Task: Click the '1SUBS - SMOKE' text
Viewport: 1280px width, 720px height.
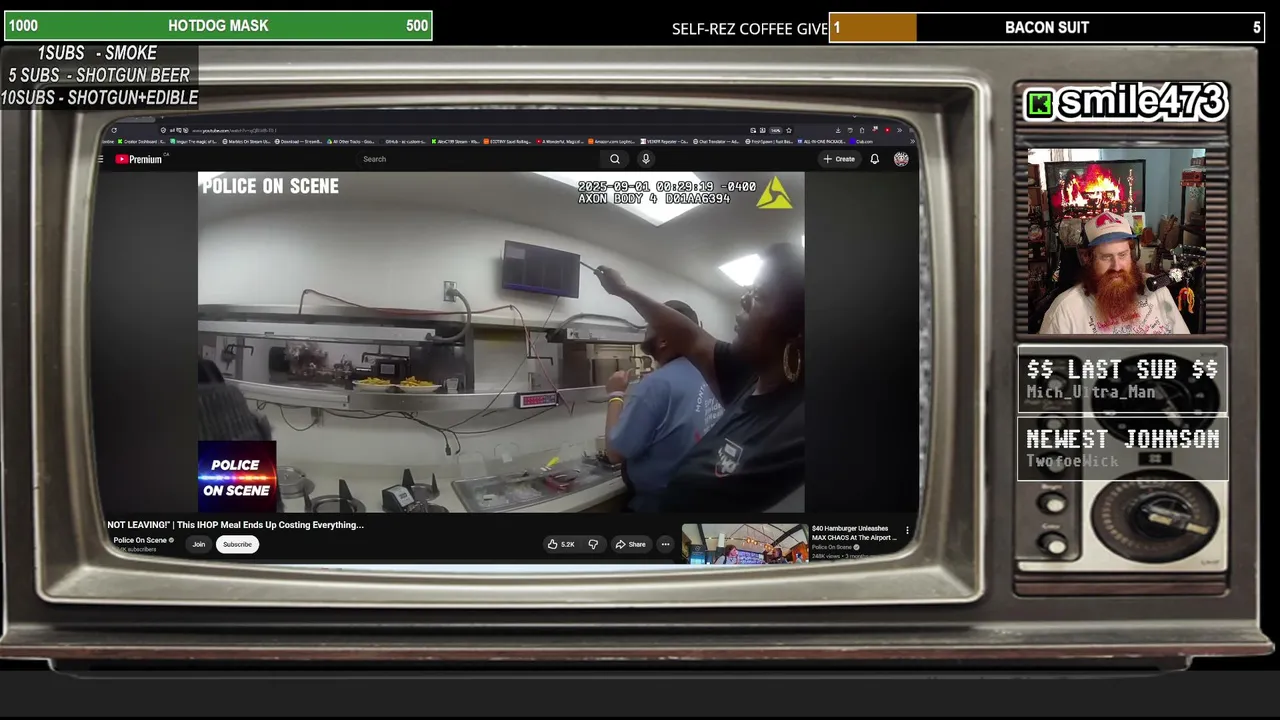Action: pos(97,53)
